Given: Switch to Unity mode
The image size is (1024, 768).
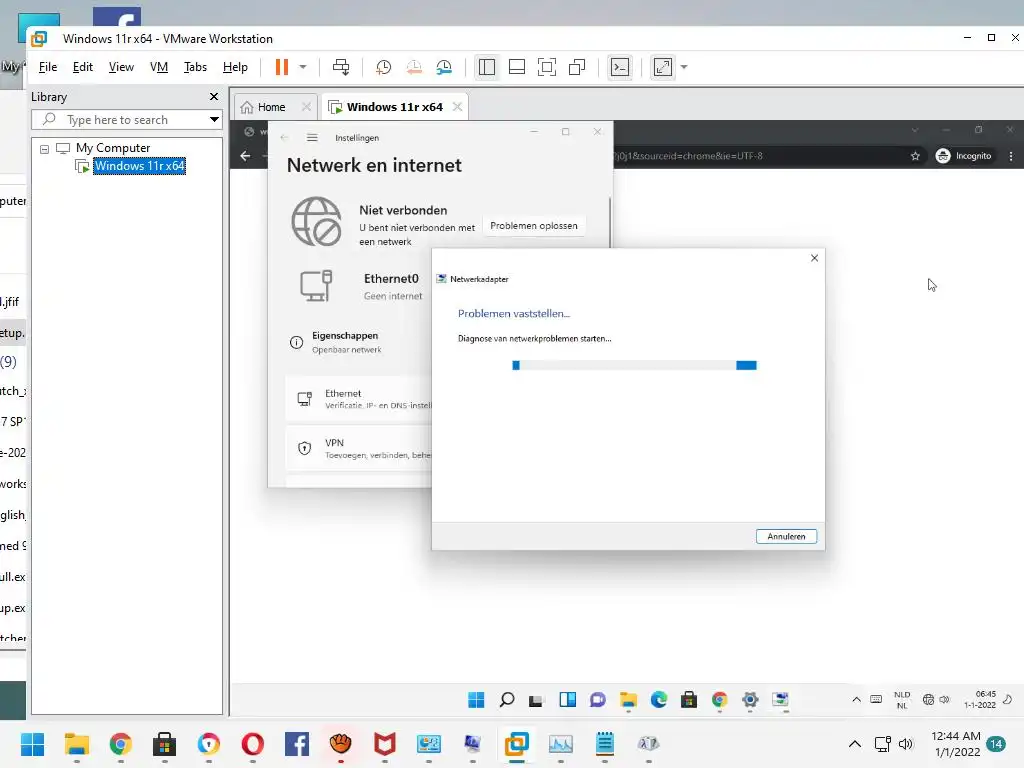Looking at the screenshot, I should tap(577, 67).
